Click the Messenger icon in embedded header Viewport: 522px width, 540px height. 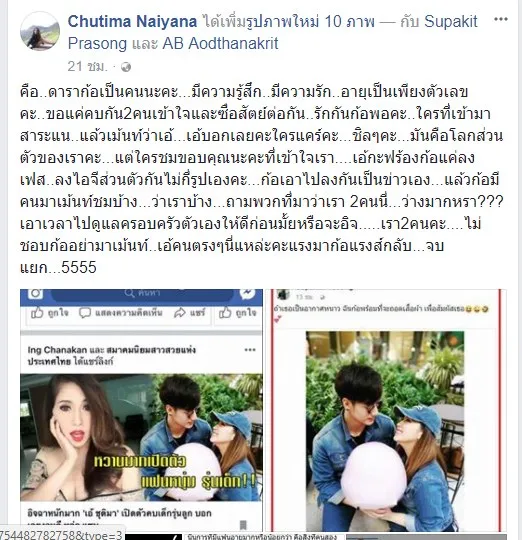click(x=247, y=293)
